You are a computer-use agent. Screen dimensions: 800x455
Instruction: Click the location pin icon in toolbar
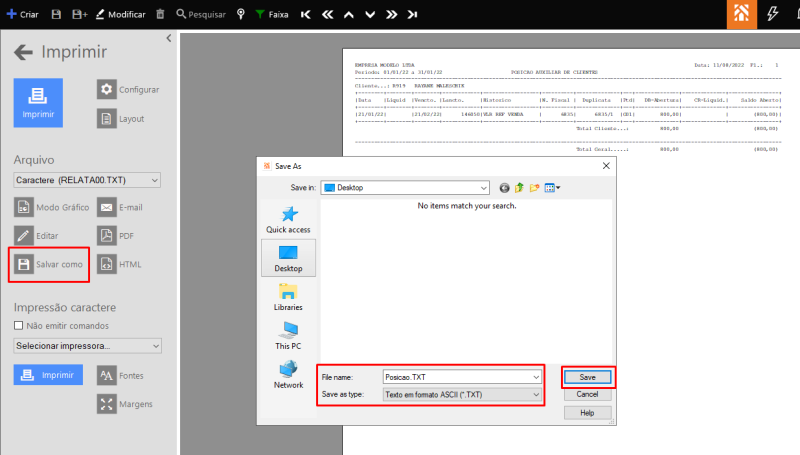(x=241, y=14)
